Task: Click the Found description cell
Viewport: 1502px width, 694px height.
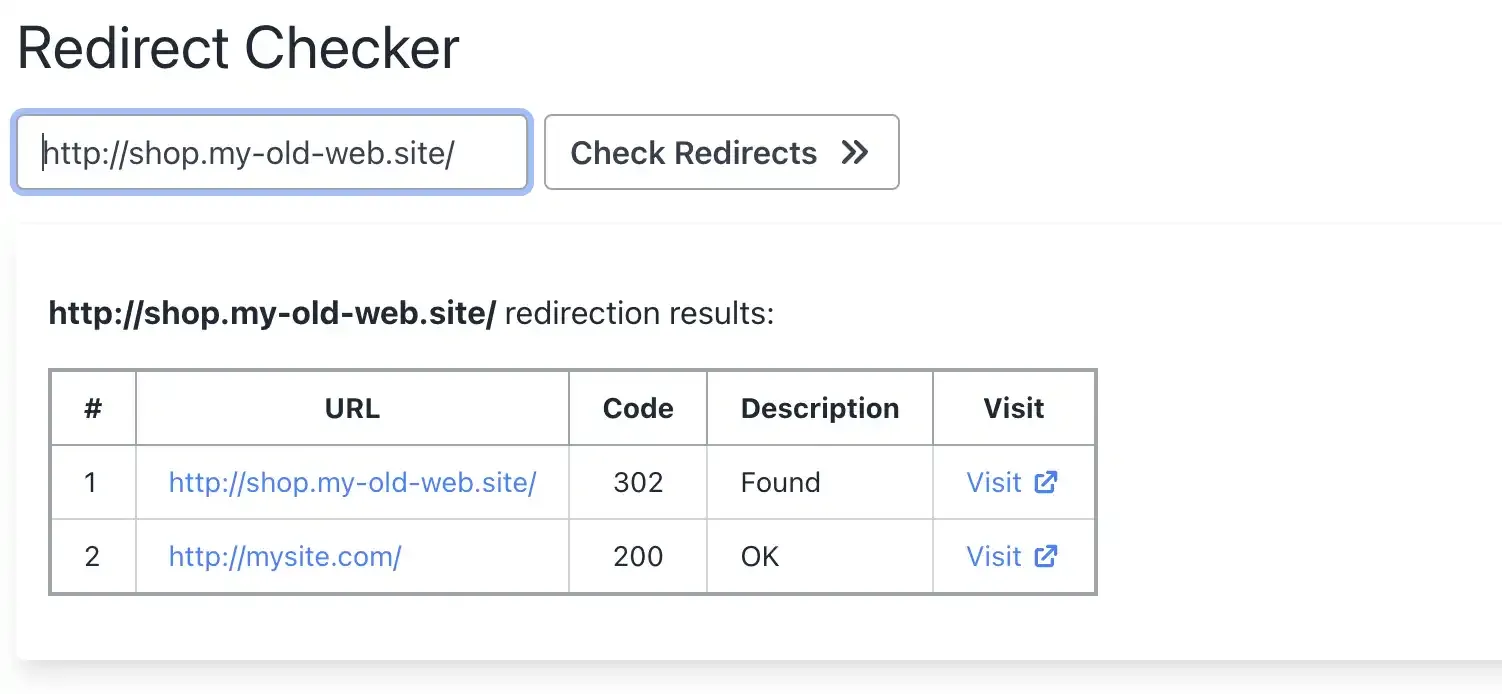Action: tap(780, 482)
